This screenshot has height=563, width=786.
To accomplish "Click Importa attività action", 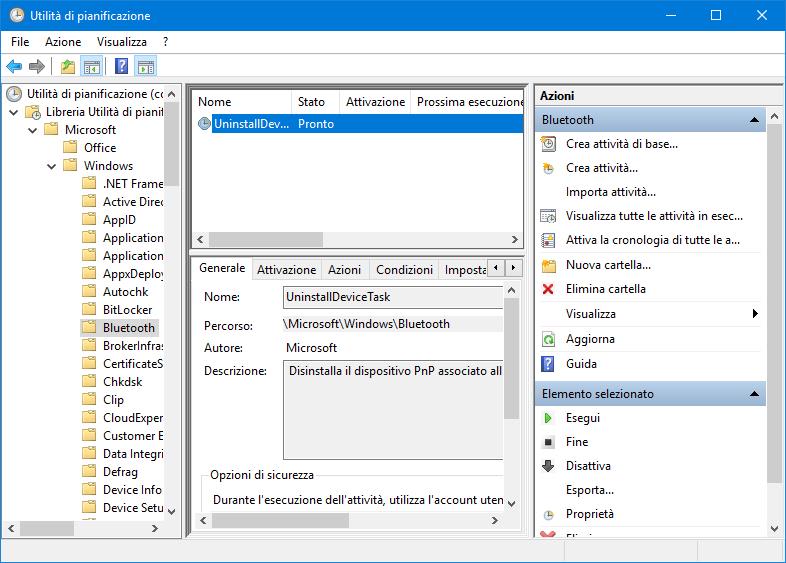I will tap(611, 192).
